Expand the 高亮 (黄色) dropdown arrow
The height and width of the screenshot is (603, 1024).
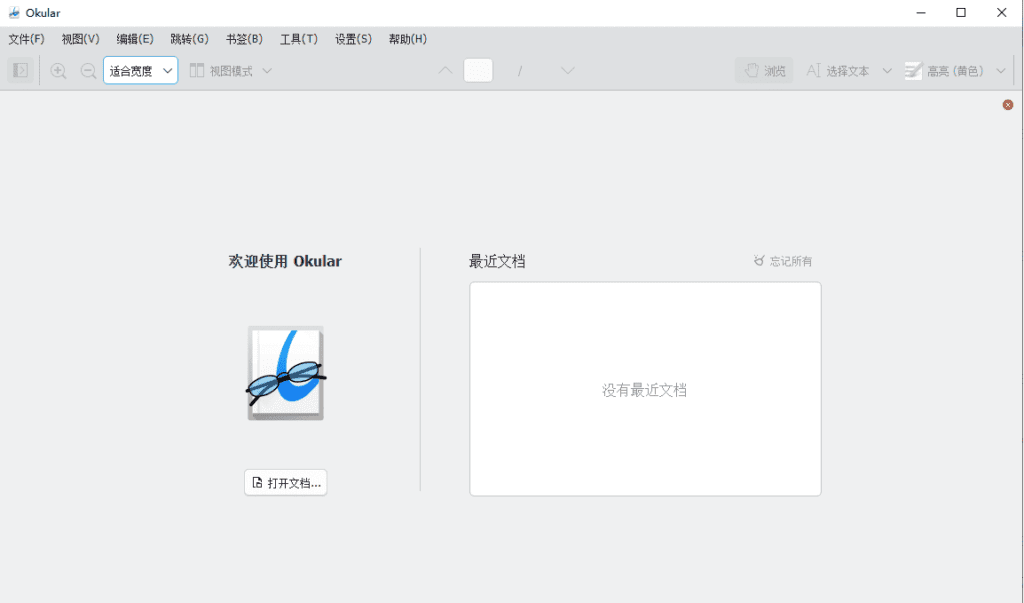pyautogui.click(x=1000, y=71)
